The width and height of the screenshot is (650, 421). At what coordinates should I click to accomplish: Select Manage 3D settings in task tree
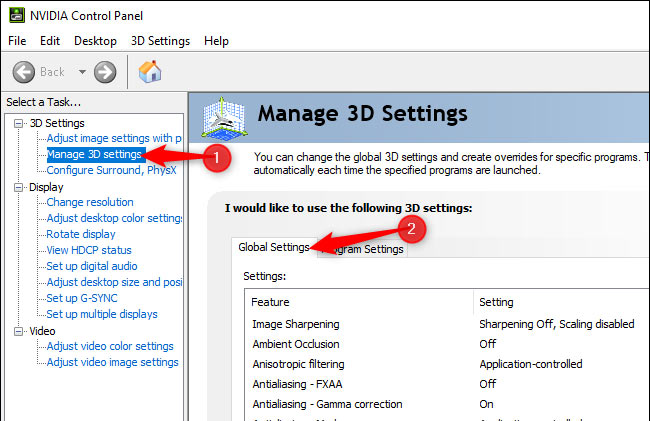(x=96, y=154)
